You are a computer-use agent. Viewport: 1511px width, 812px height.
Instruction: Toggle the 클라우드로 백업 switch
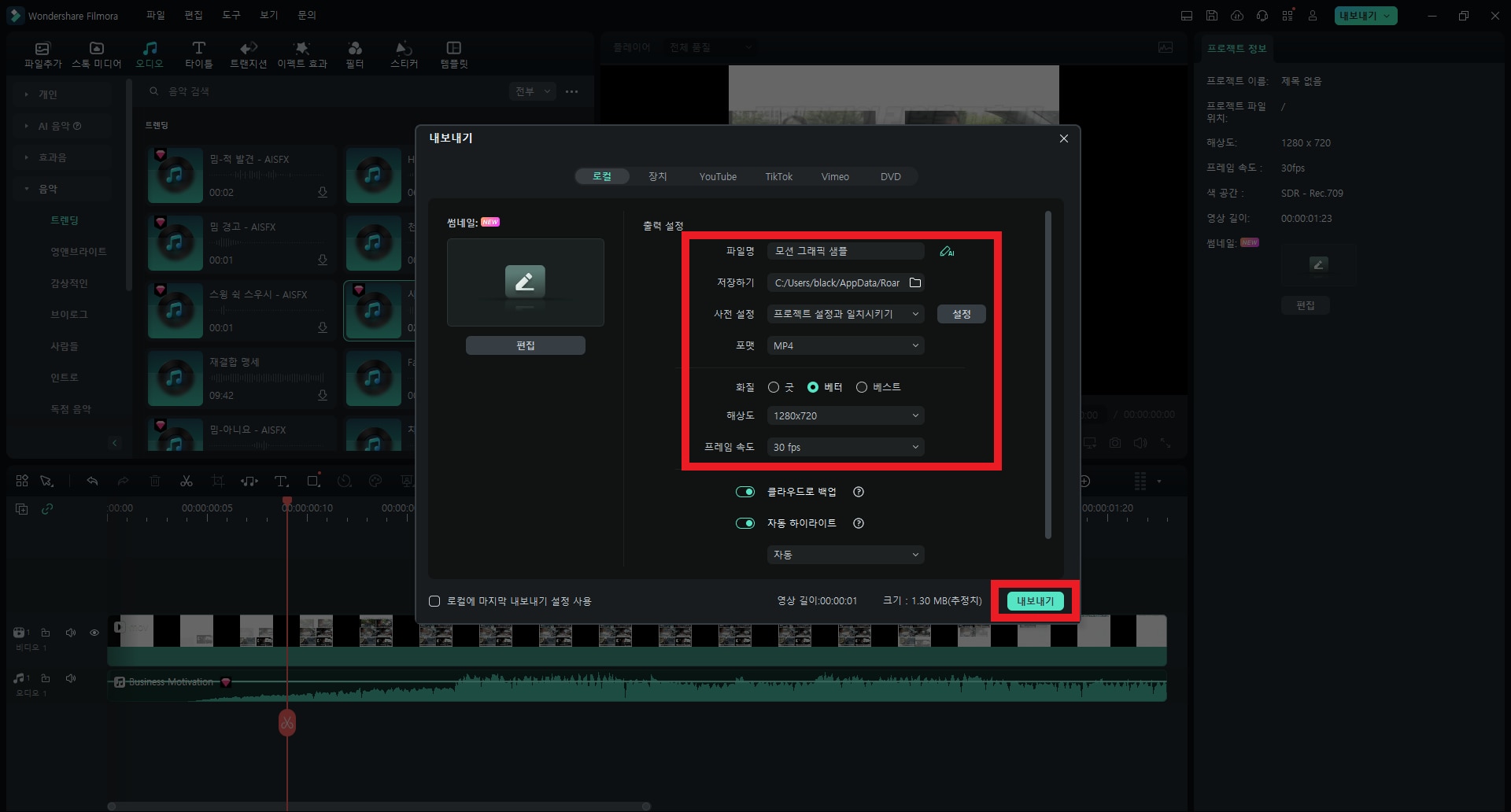745,492
